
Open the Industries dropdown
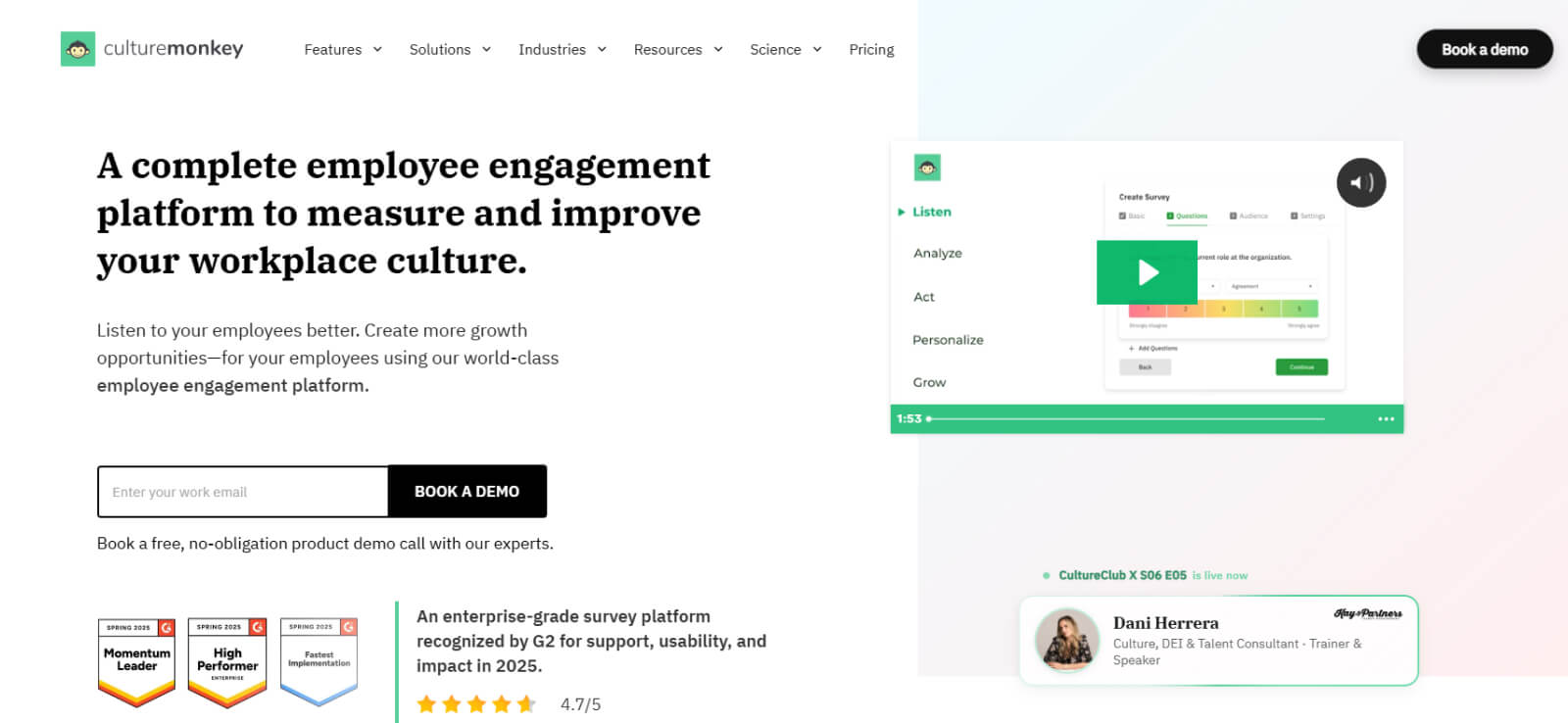point(562,50)
